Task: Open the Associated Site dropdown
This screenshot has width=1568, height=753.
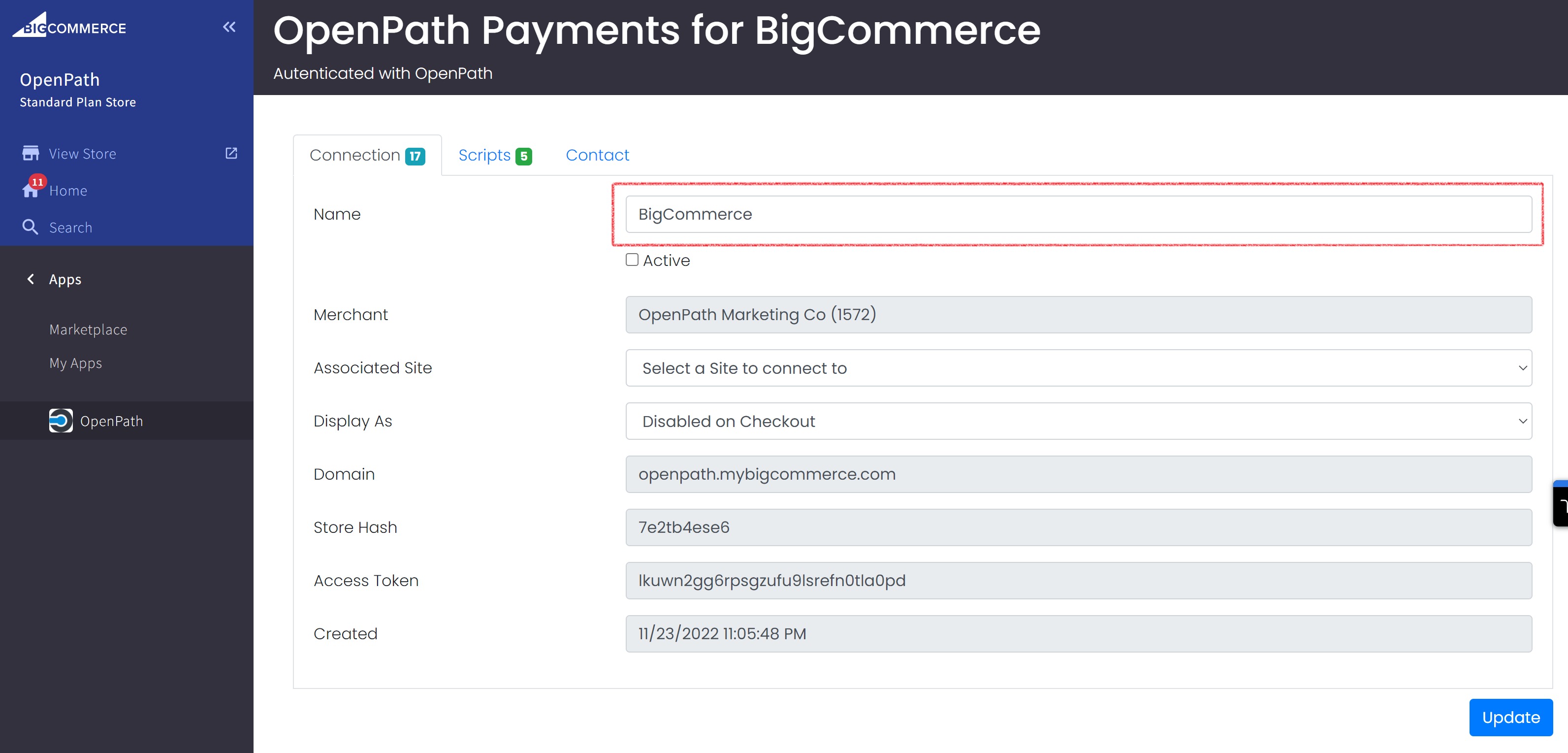Action: [1078, 368]
